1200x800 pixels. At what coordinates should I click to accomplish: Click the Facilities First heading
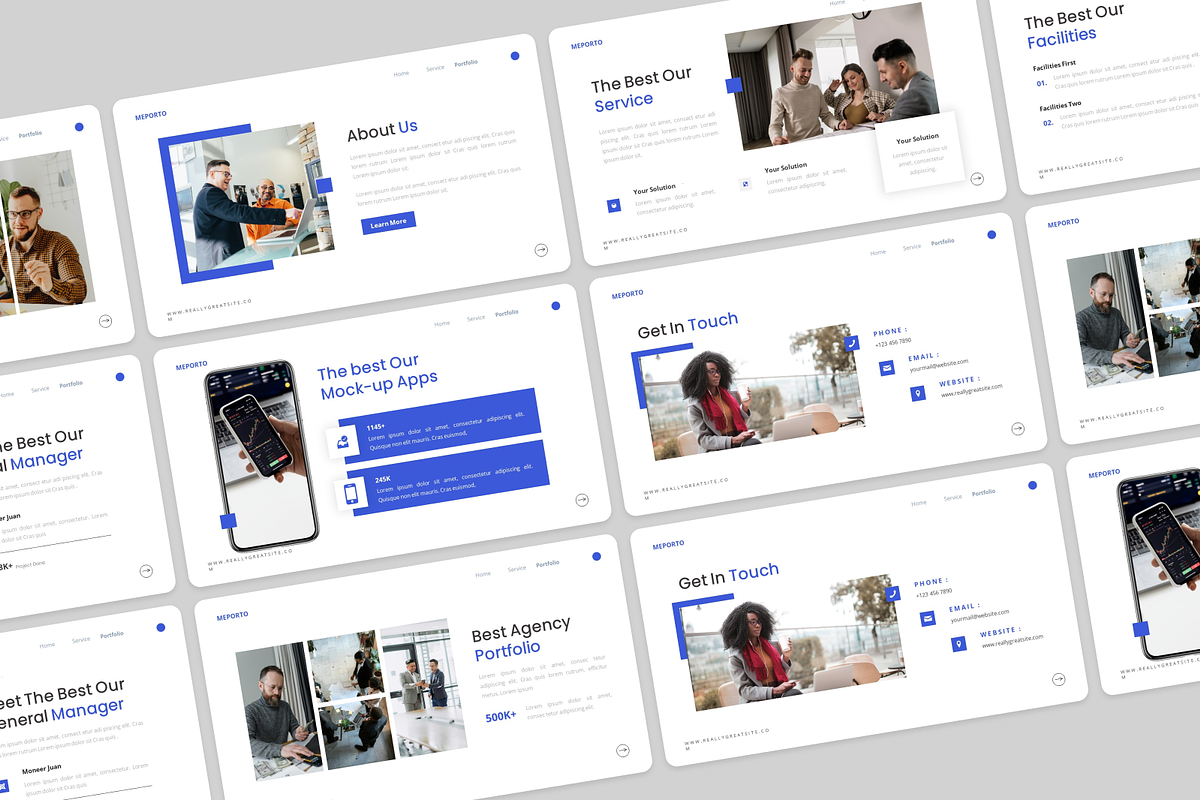(1054, 64)
